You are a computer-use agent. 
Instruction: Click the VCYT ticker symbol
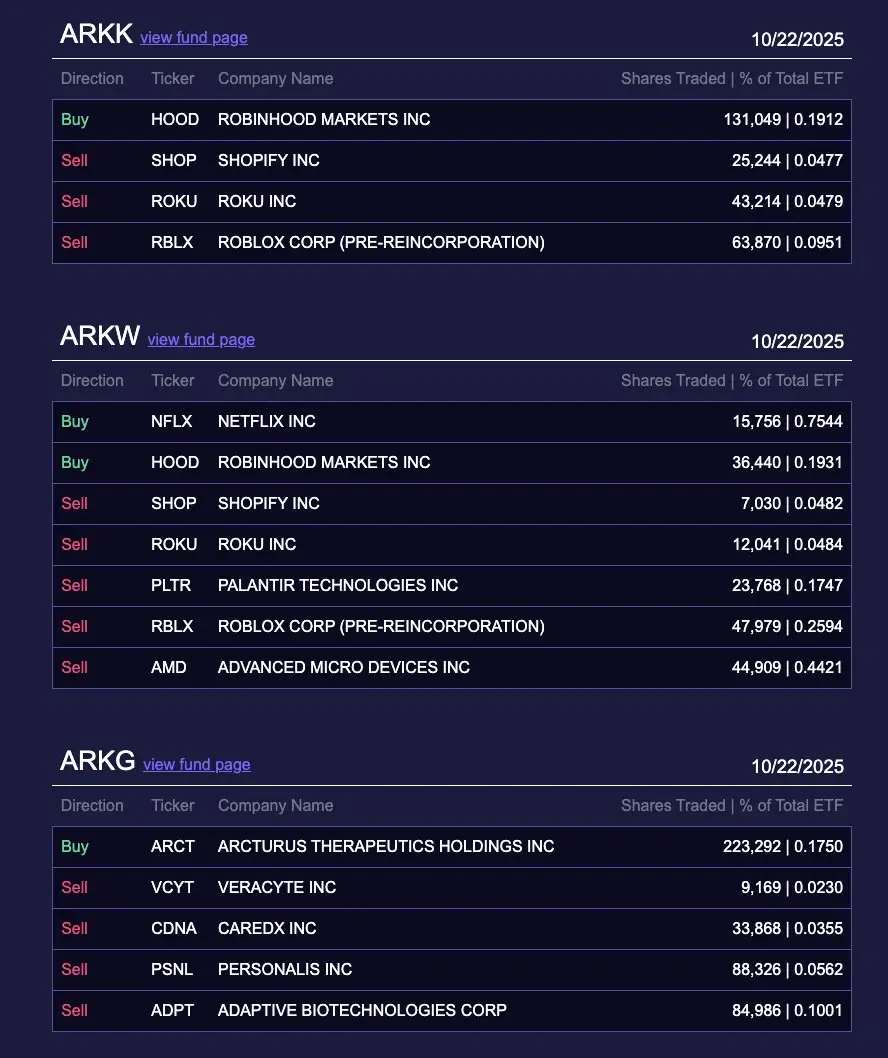tap(173, 888)
